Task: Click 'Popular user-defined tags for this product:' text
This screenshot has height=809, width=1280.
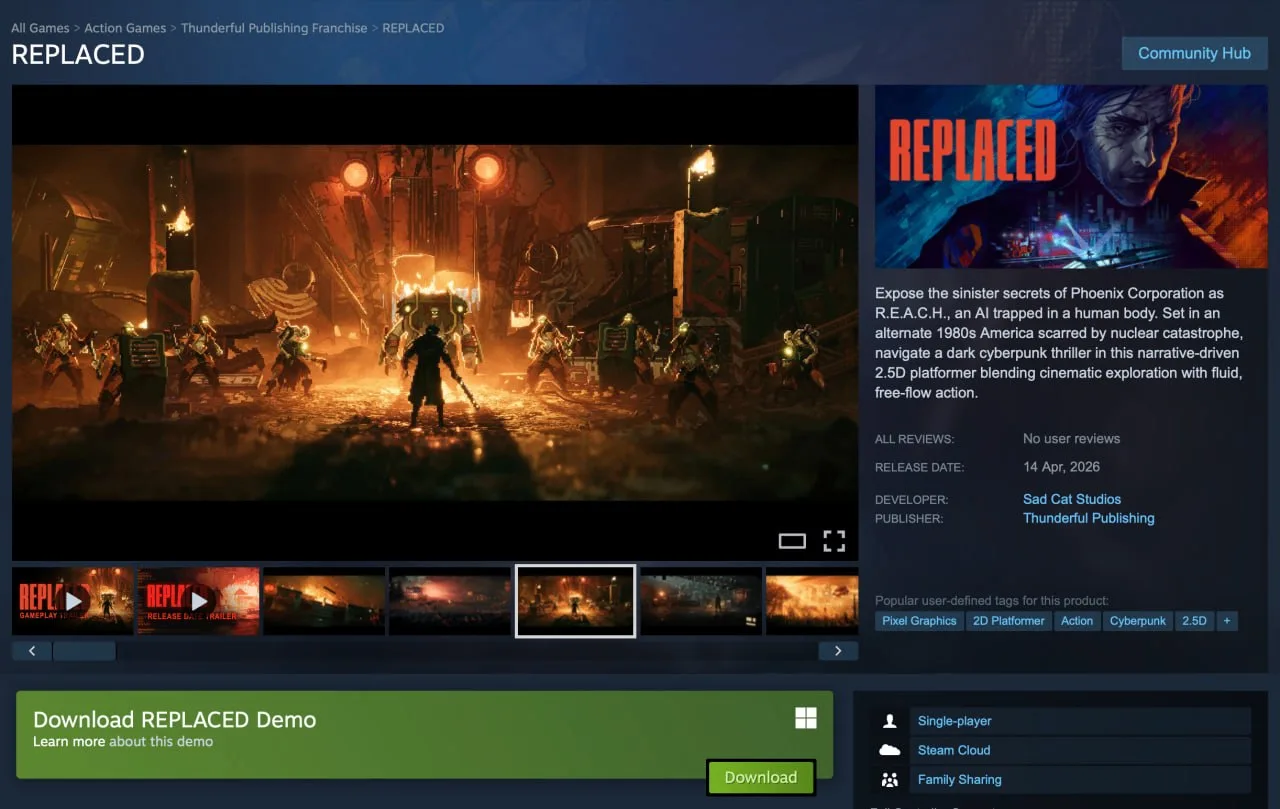Action: [x=992, y=601]
